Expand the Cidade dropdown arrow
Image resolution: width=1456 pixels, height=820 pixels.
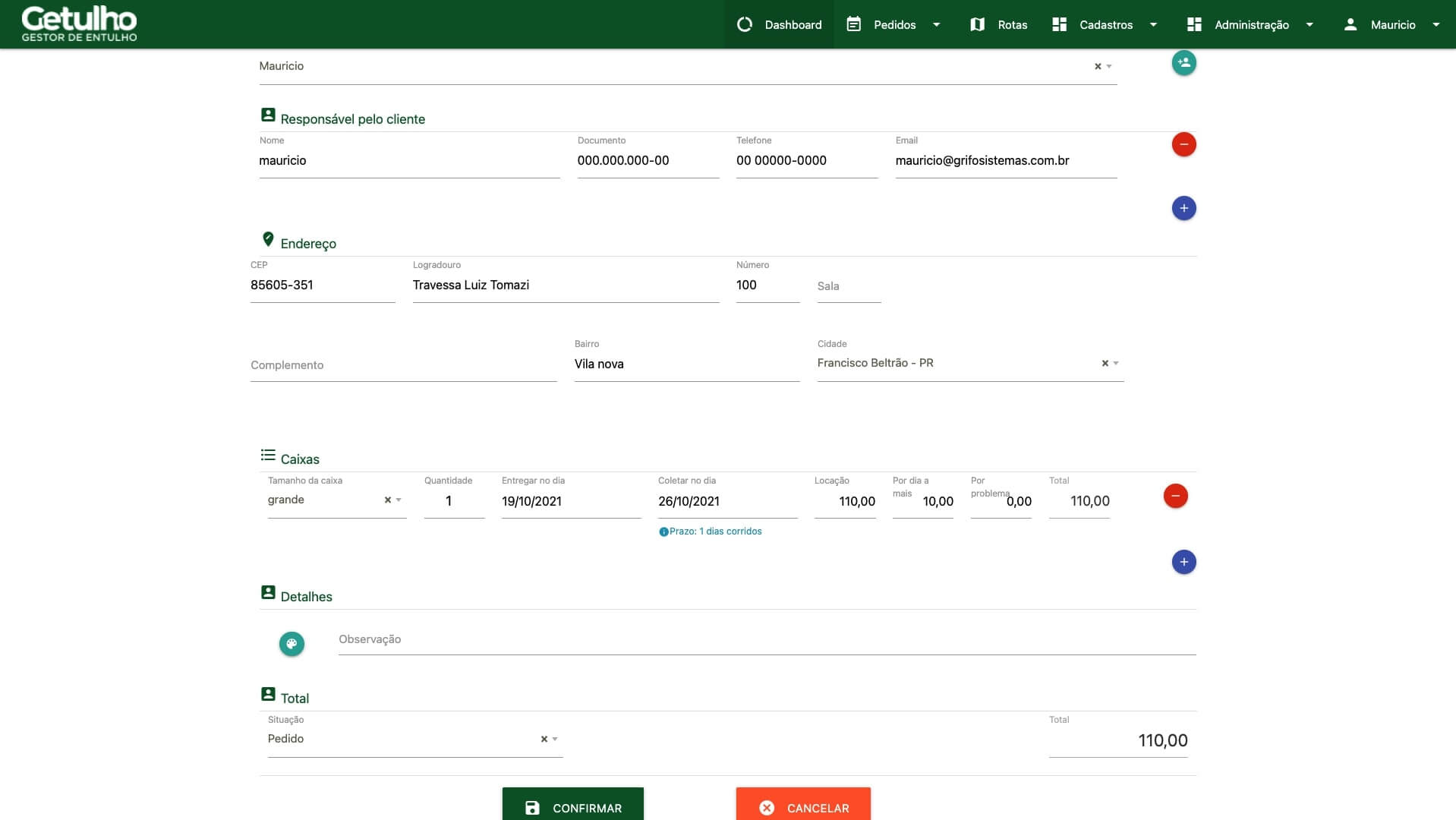coord(1116,363)
